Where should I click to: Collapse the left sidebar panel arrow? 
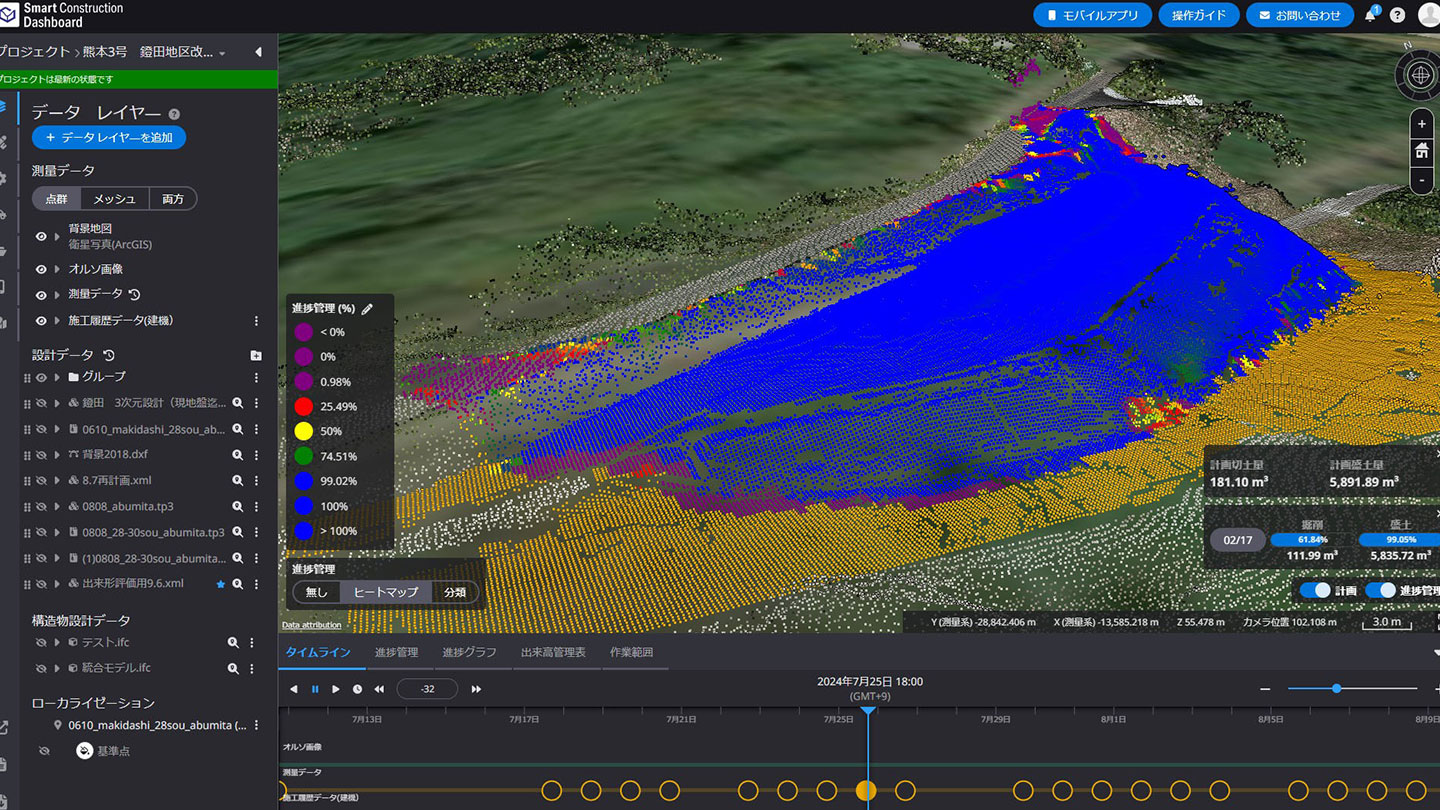[258, 52]
